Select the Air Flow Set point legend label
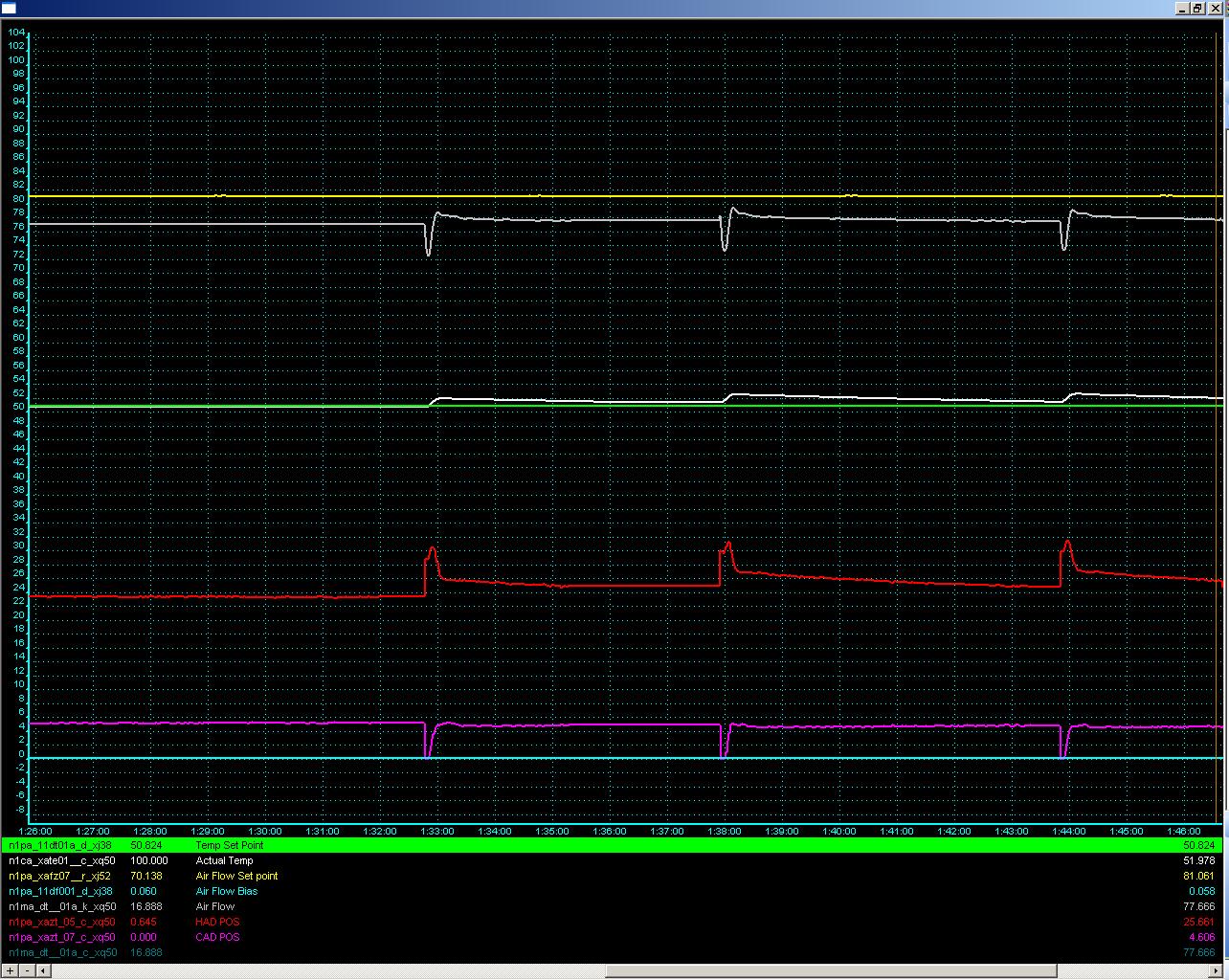 236,876
